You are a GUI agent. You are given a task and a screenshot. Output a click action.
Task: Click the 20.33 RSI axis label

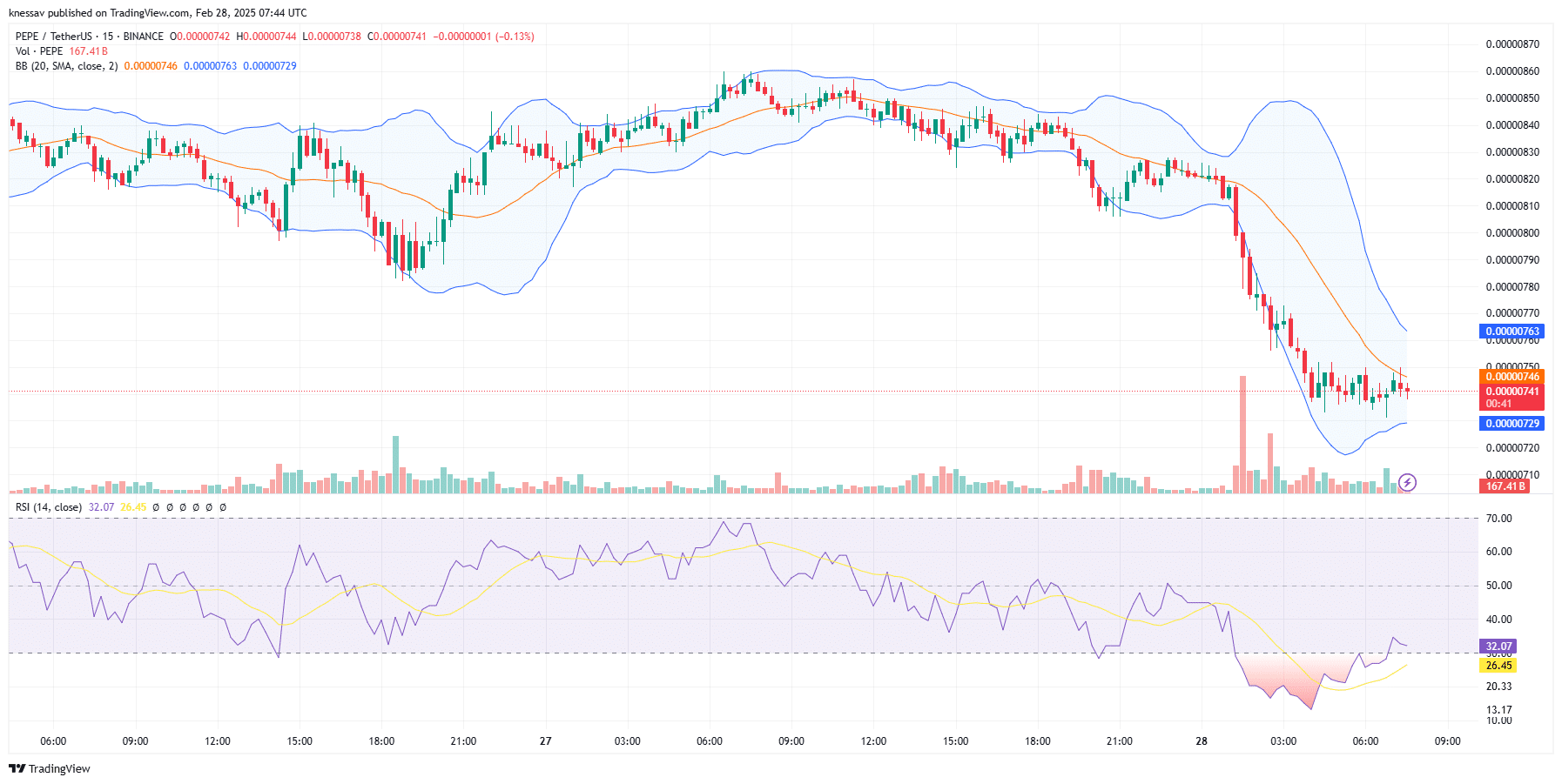(1498, 687)
